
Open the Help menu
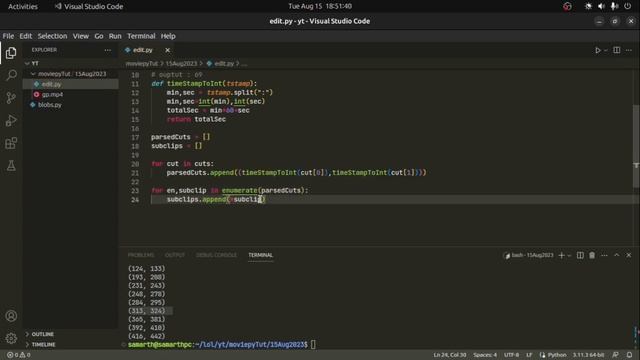(168, 36)
